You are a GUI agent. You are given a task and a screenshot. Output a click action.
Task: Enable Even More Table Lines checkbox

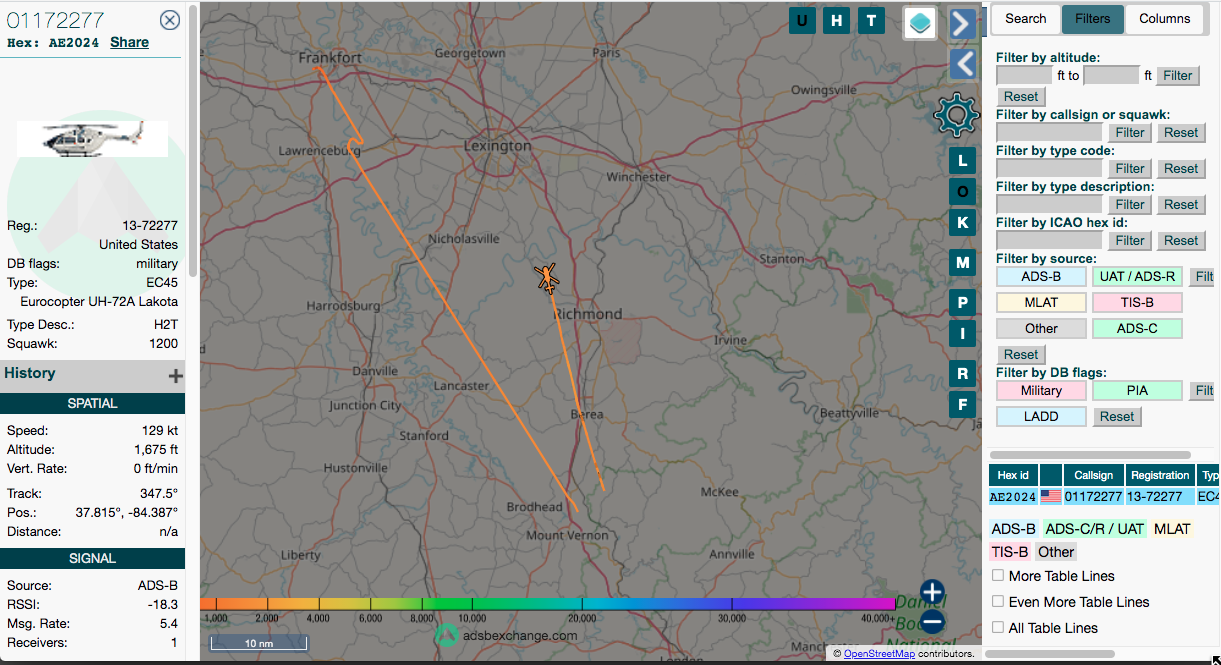(998, 601)
